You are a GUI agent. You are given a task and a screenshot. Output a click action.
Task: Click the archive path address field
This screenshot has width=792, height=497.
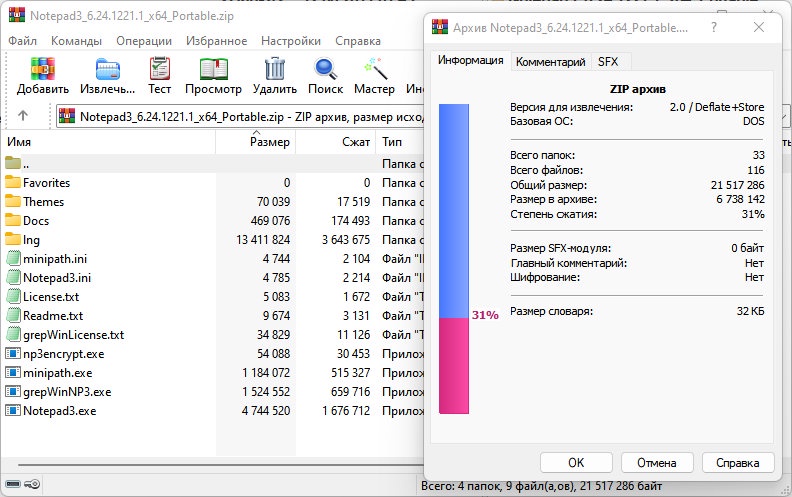click(x=240, y=116)
